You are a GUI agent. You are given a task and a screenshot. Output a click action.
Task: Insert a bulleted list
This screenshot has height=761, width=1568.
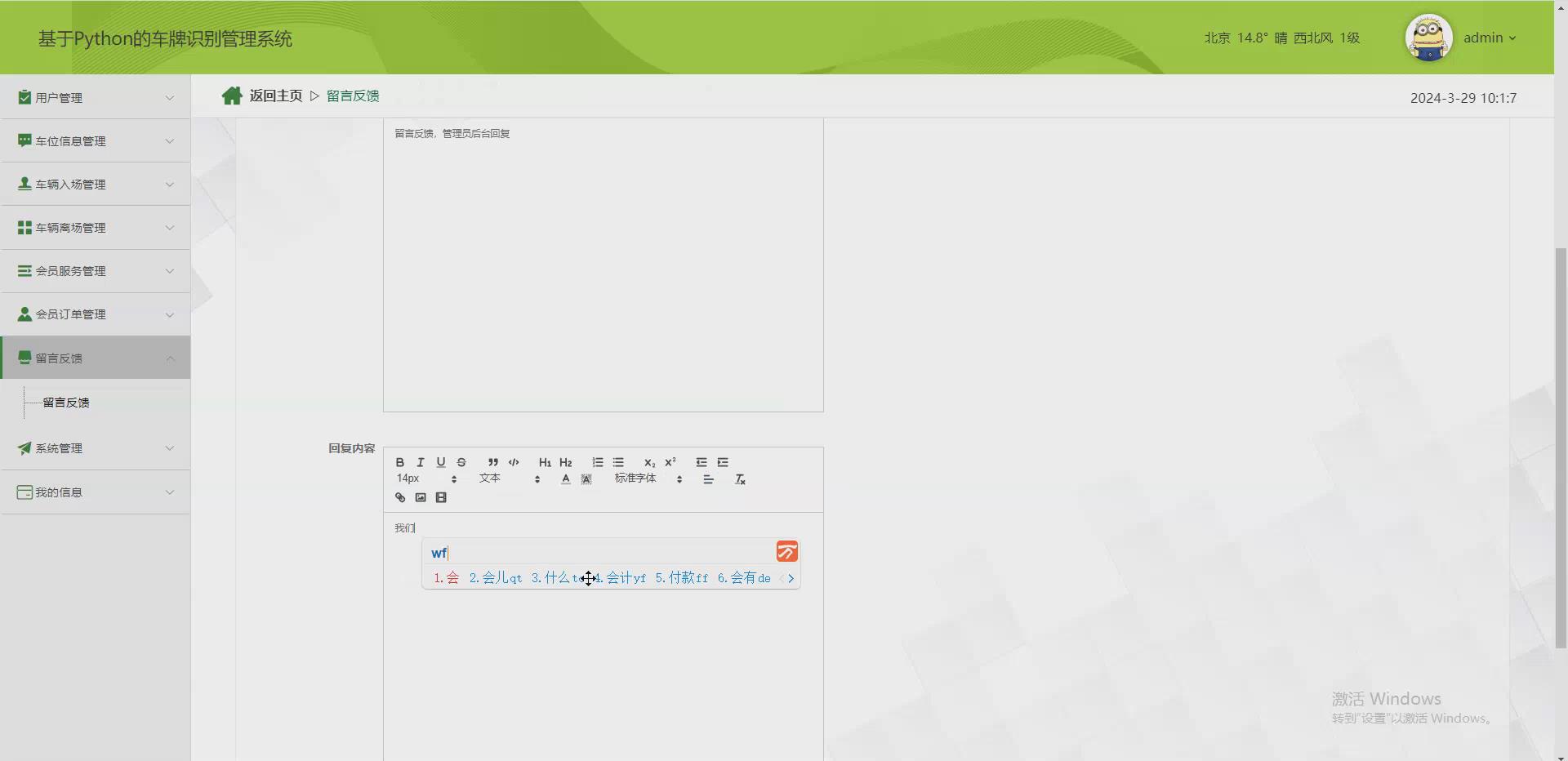pos(618,462)
